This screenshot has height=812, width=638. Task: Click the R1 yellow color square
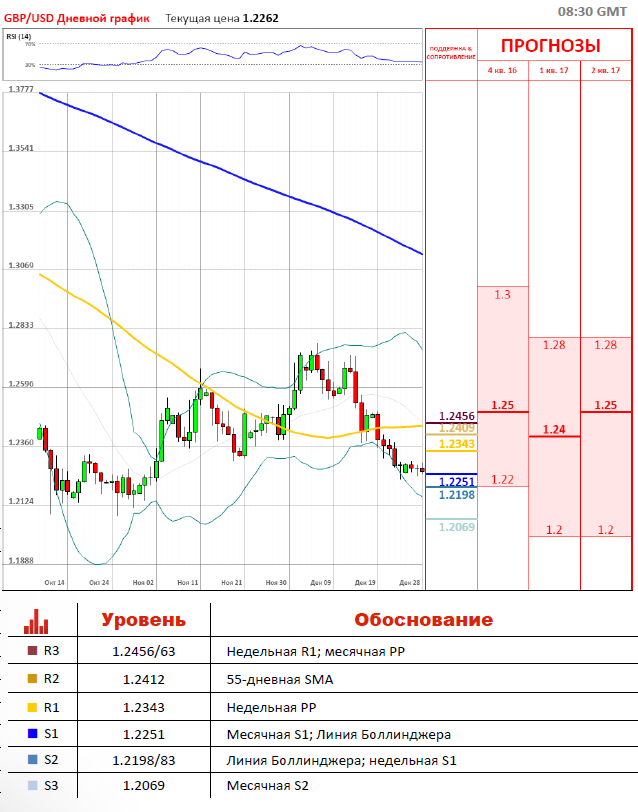tap(32, 705)
